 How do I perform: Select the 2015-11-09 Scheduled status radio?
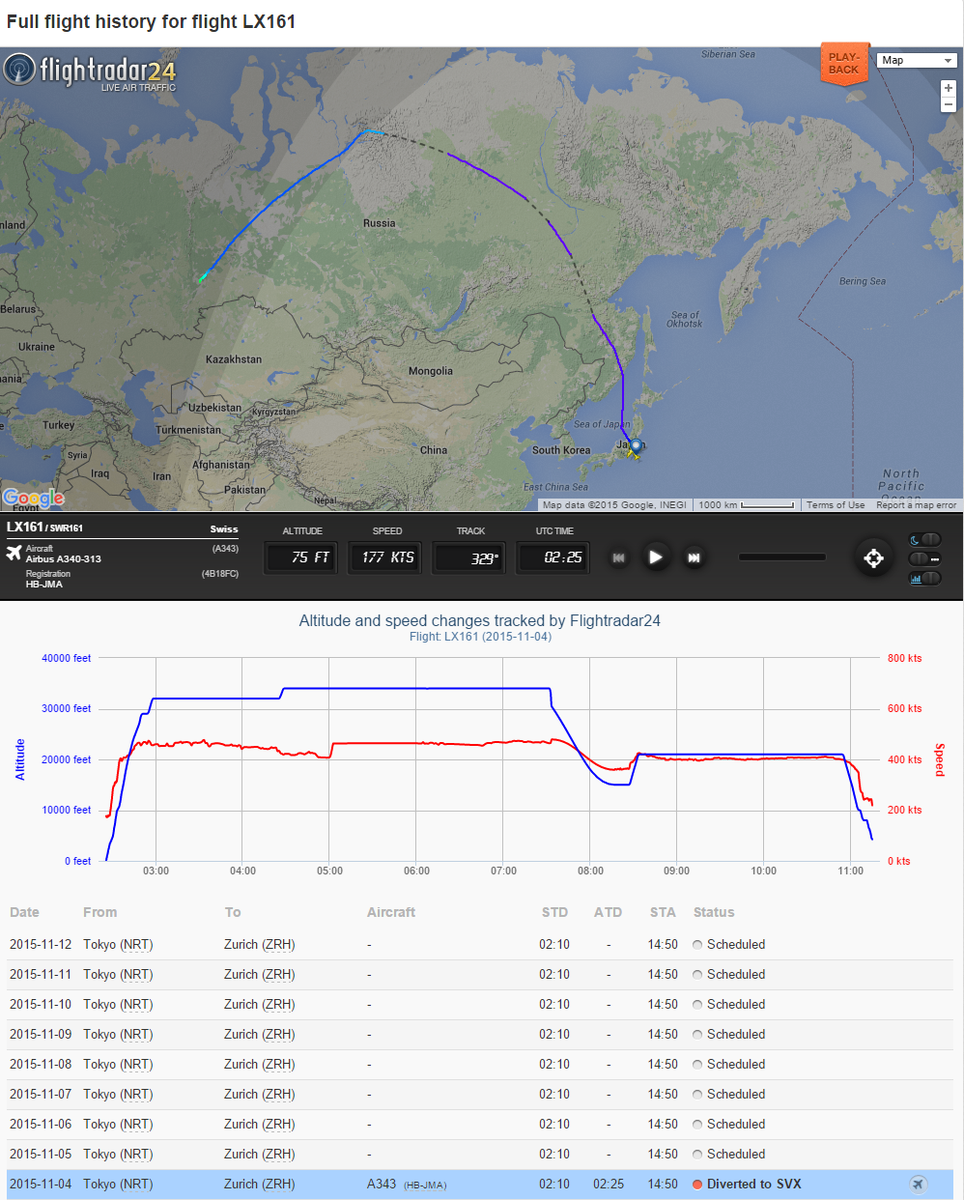coord(698,1035)
